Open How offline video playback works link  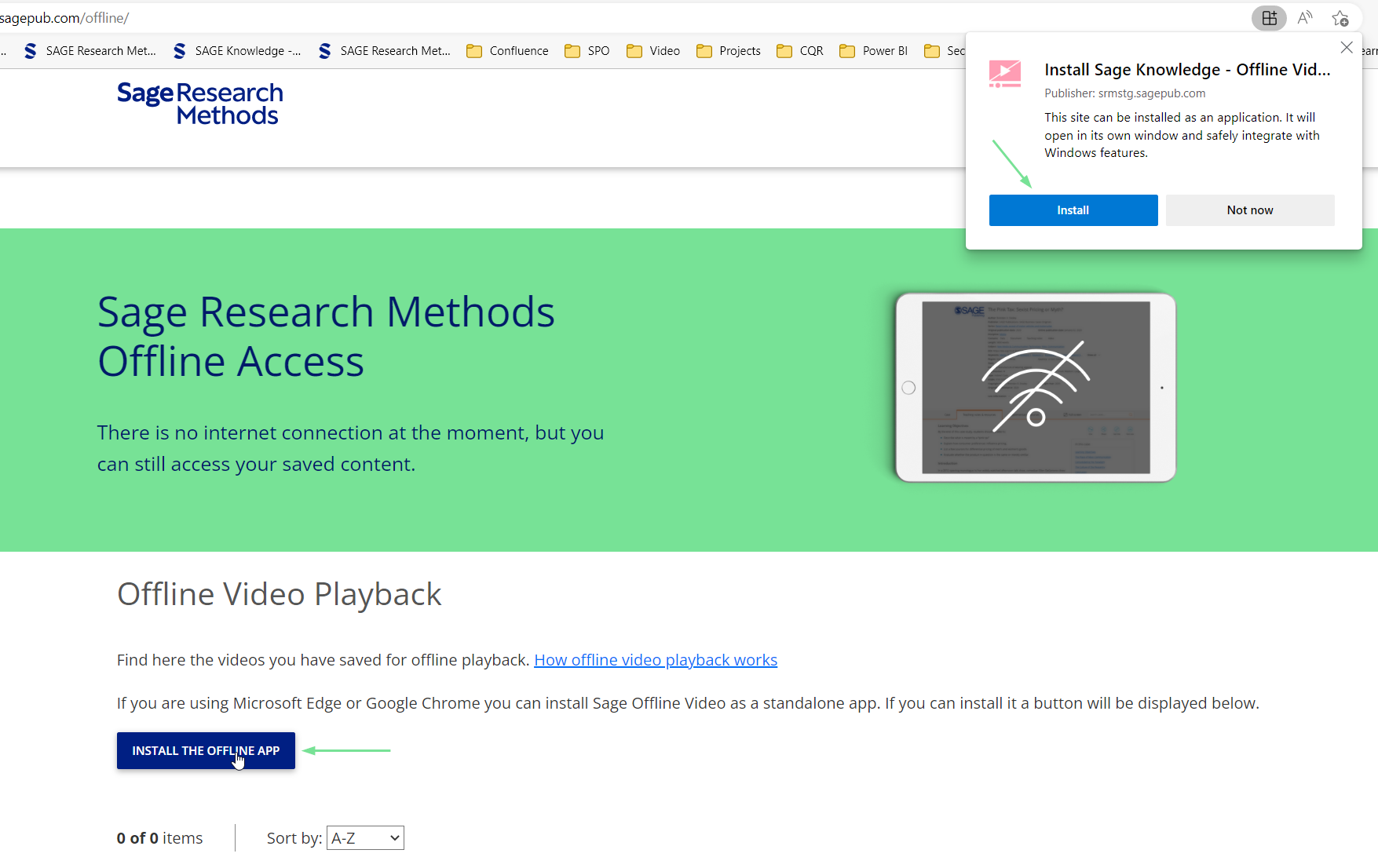pos(656,660)
